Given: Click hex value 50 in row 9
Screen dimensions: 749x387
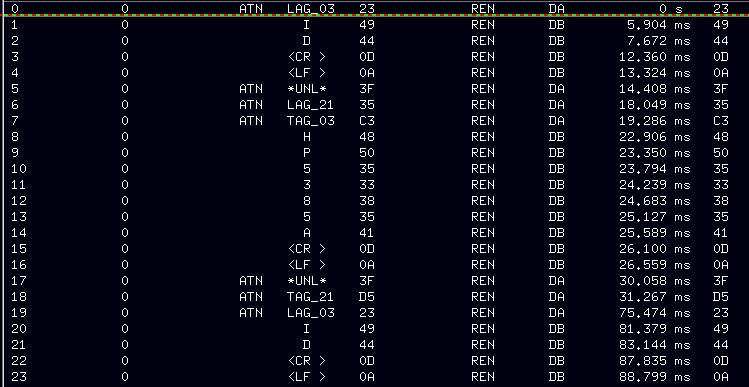Looking at the screenshot, I should coord(366,153).
